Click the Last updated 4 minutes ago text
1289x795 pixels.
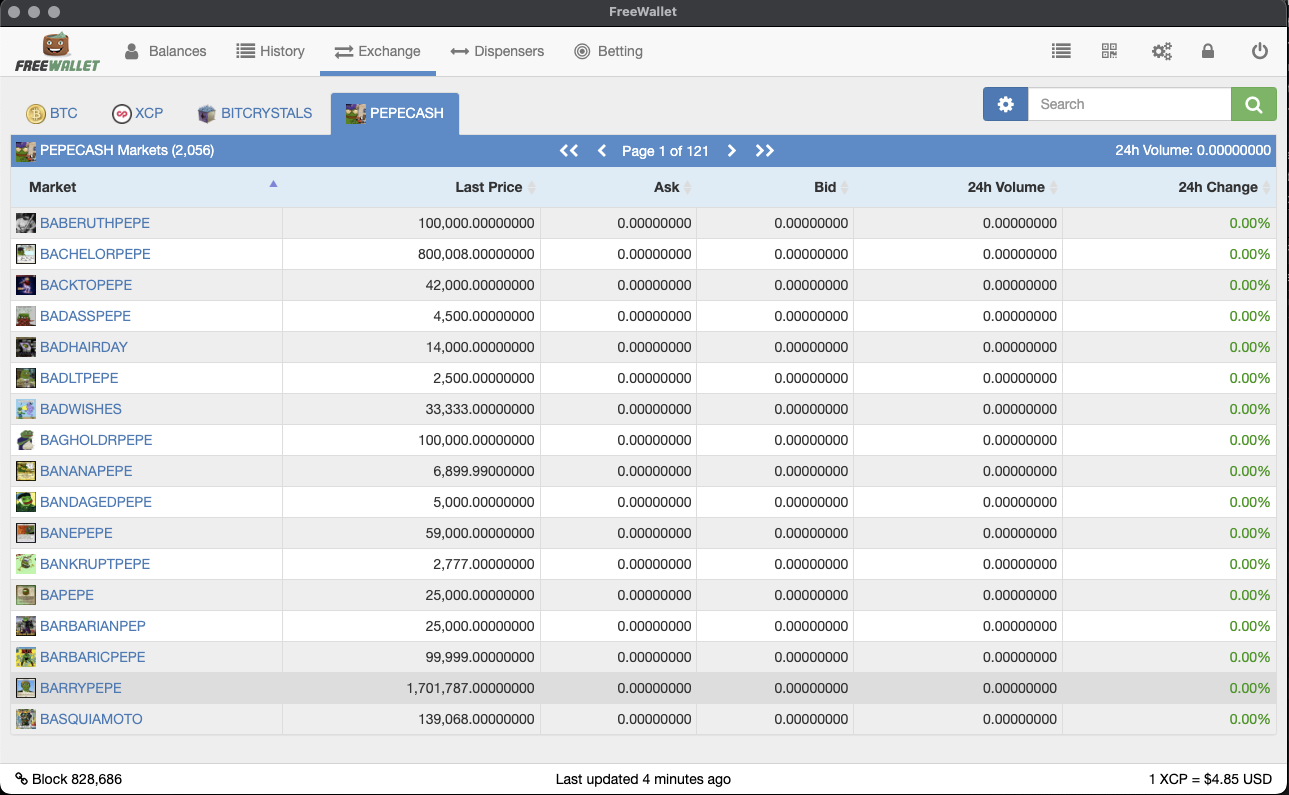click(x=643, y=779)
